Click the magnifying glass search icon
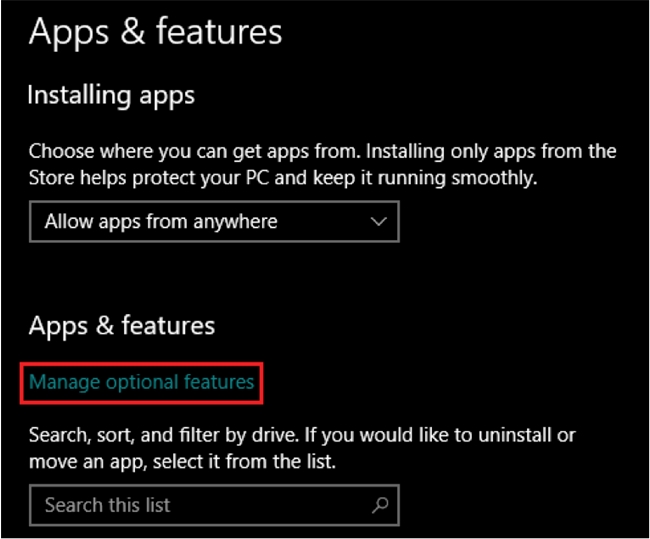Image resolution: width=650 pixels, height=539 pixels. (380, 505)
